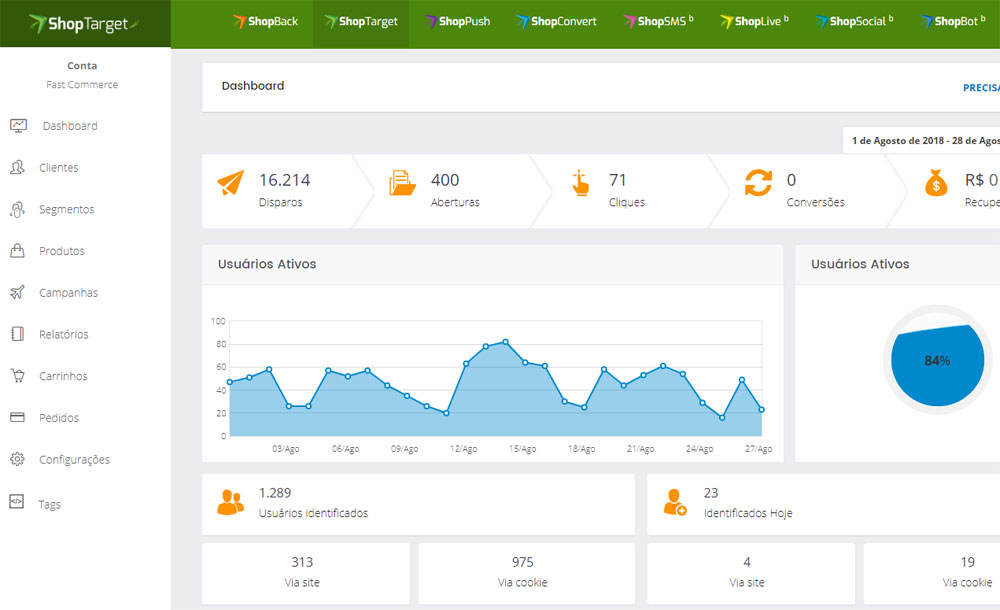Click the Segmentos fingerprint icon
This screenshot has width=1000, height=610.
(x=17, y=209)
